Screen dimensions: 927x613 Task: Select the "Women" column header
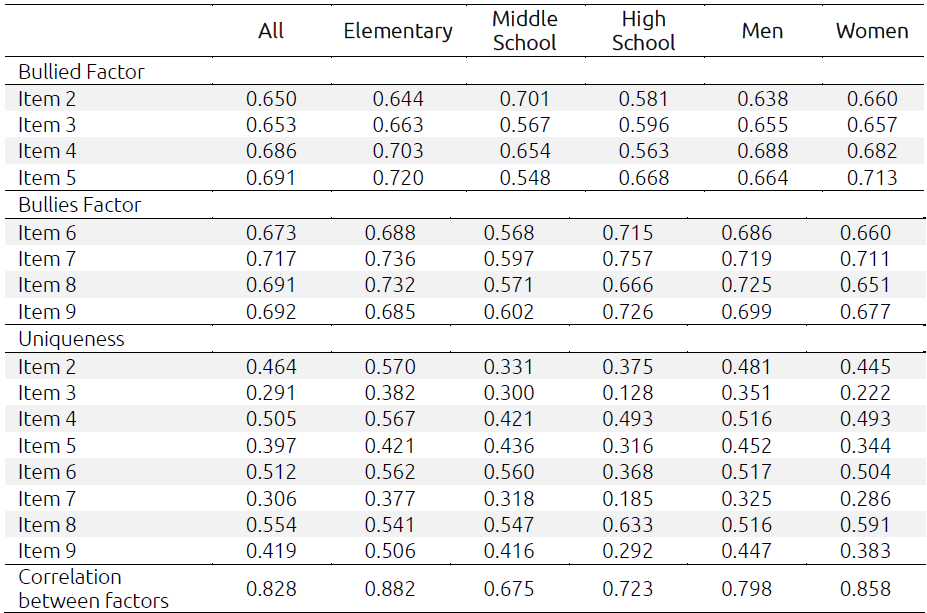point(872,31)
